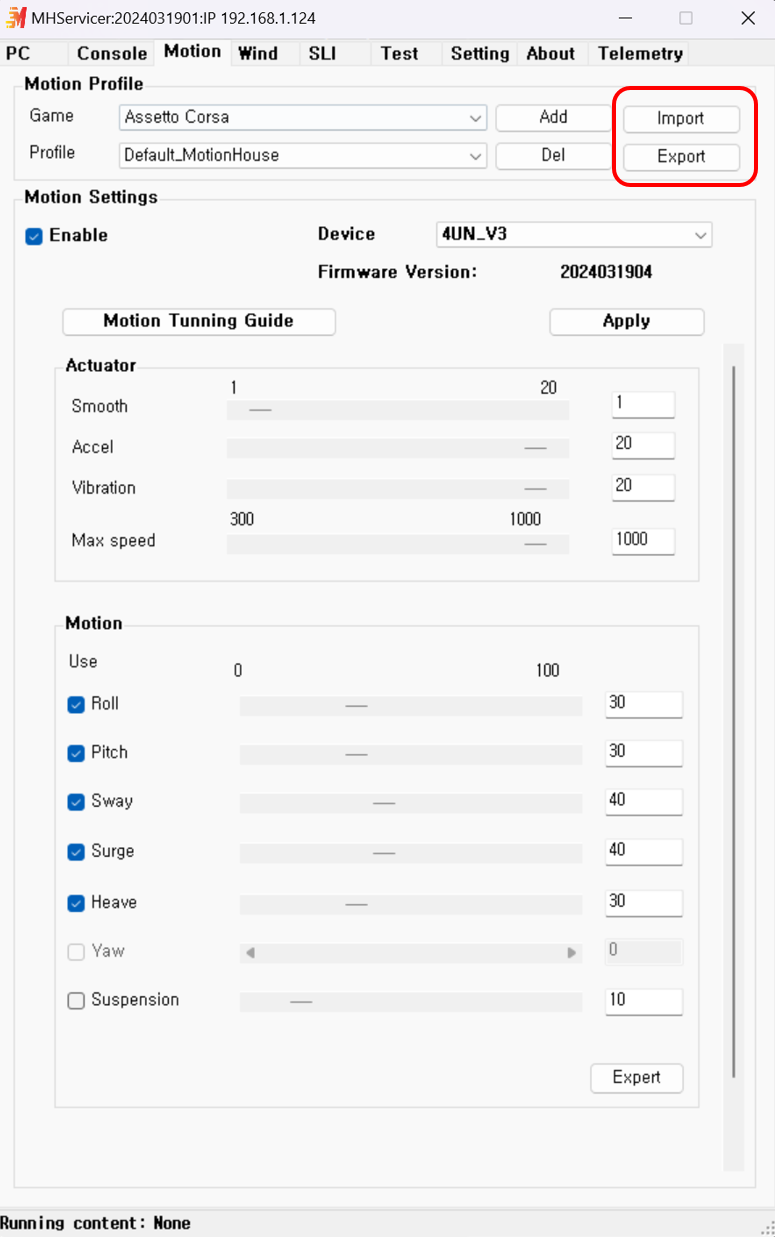The image size is (776, 1237).
Task: Click the Sway value input field
Action: pyautogui.click(x=644, y=802)
